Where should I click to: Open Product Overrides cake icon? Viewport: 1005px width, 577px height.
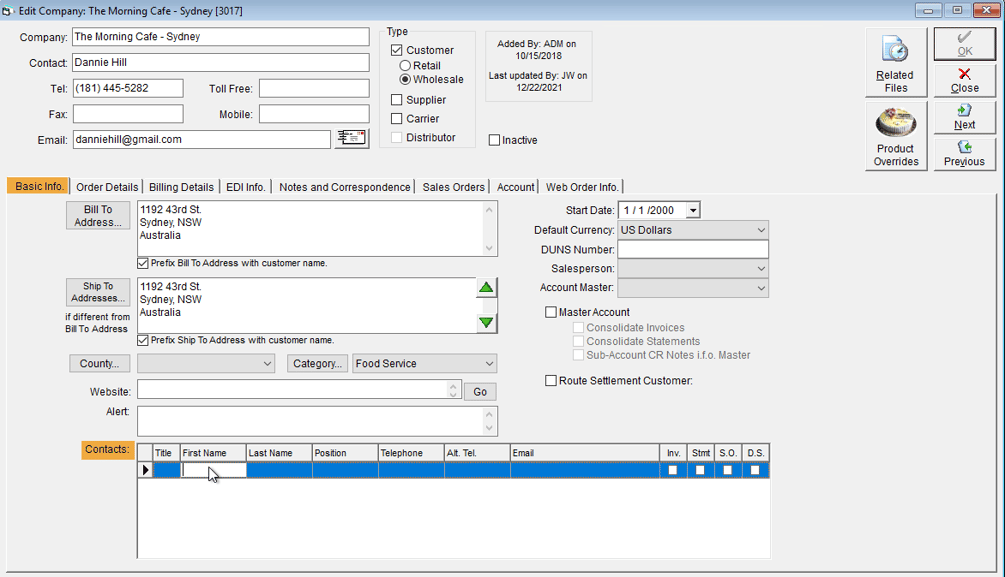point(895,136)
